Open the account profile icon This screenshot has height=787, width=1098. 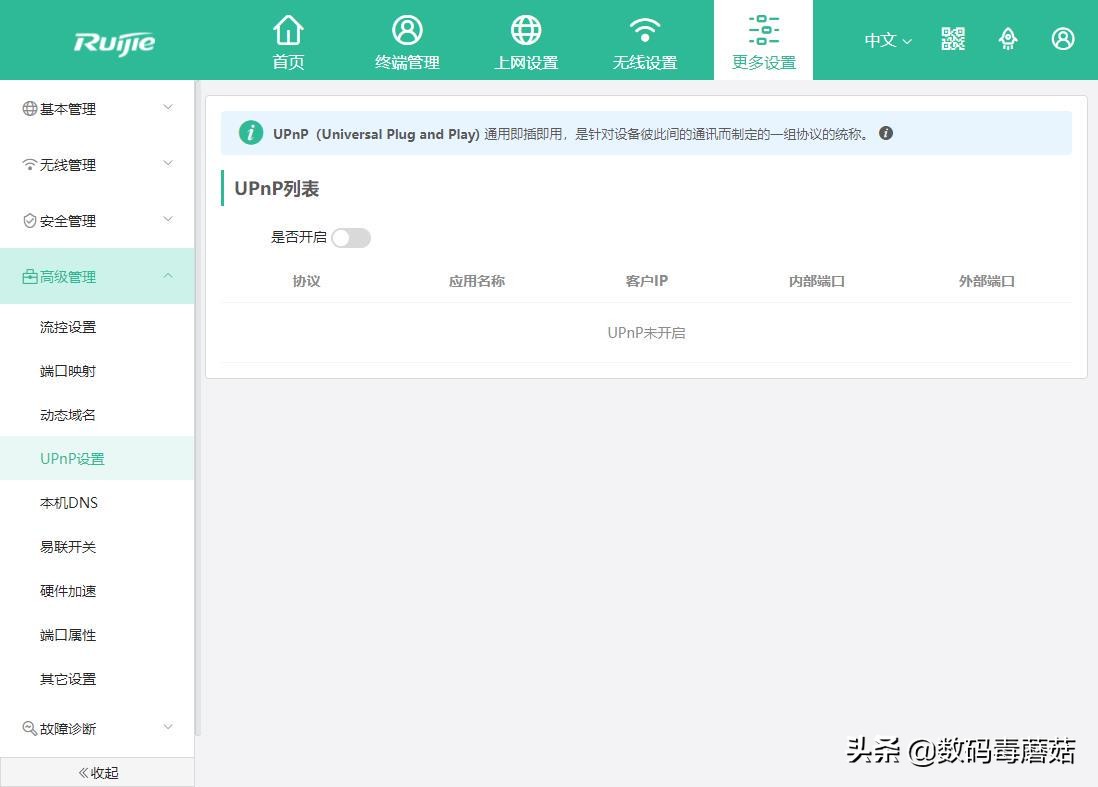tap(1063, 39)
